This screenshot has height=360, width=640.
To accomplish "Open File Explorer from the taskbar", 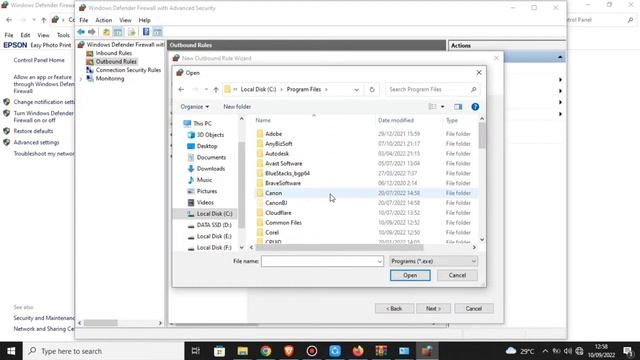I will pyautogui.click(x=242, y=351).
